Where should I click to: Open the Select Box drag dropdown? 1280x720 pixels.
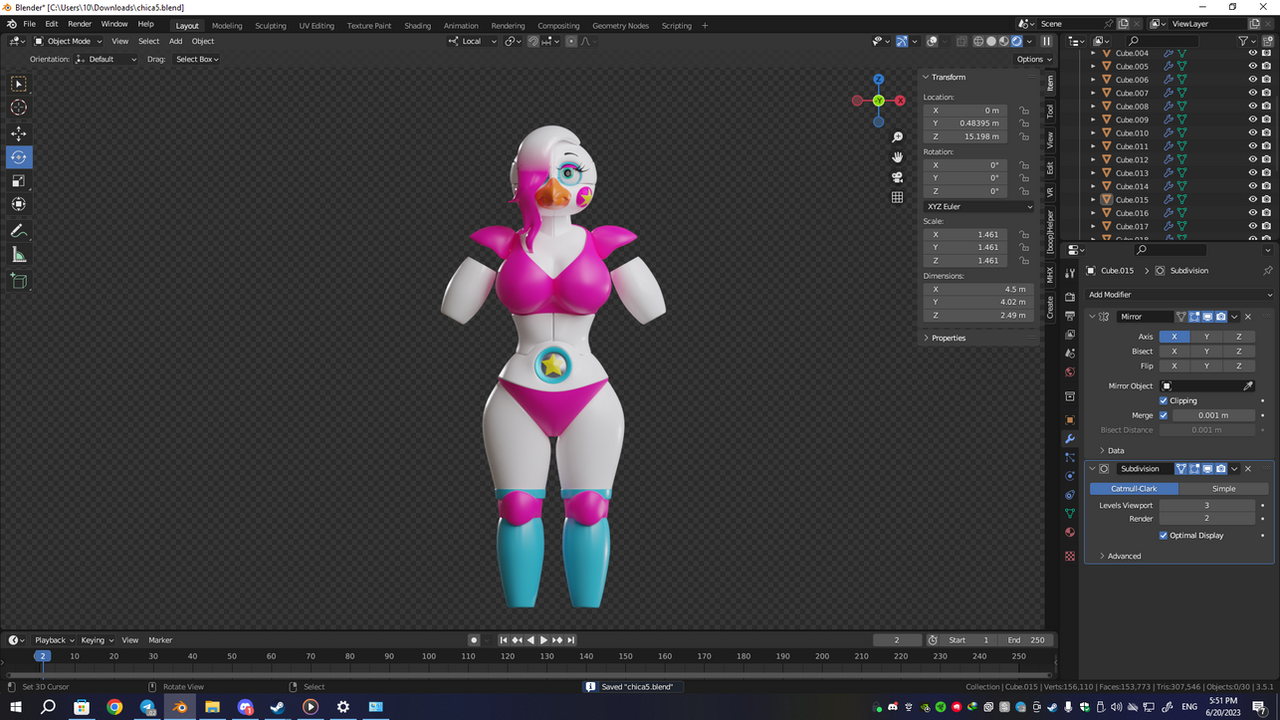tap(197, 59)
